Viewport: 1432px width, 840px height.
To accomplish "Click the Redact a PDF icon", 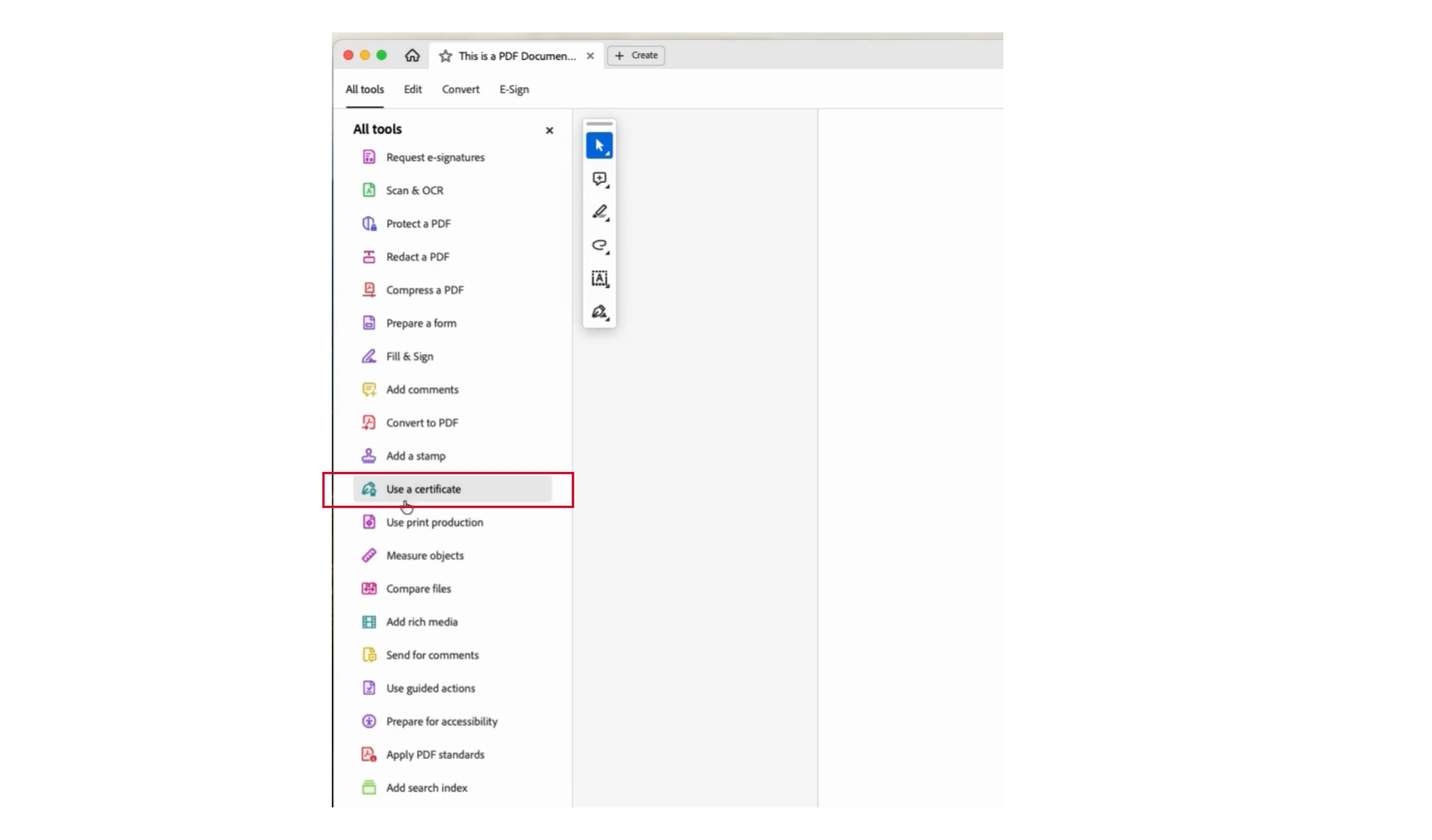I will coord(369,256).
